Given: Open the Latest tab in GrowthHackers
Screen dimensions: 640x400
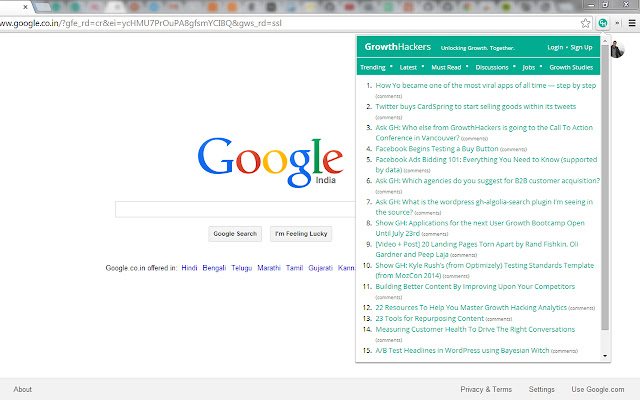Looking at the screenshot, I should pyautogui.click(x=408, y=67).
